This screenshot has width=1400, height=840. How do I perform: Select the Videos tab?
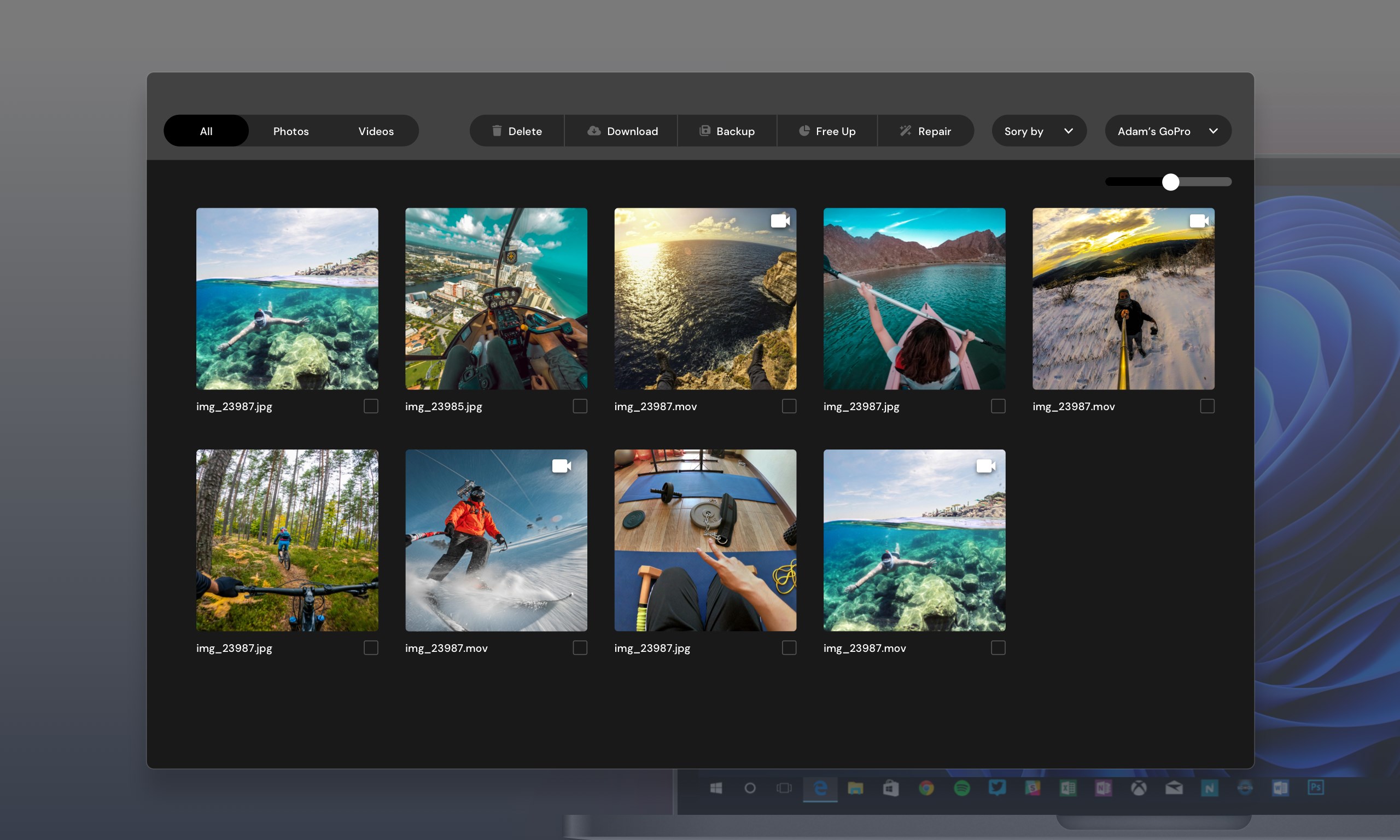pyautogui.click(x=376, y=131)
